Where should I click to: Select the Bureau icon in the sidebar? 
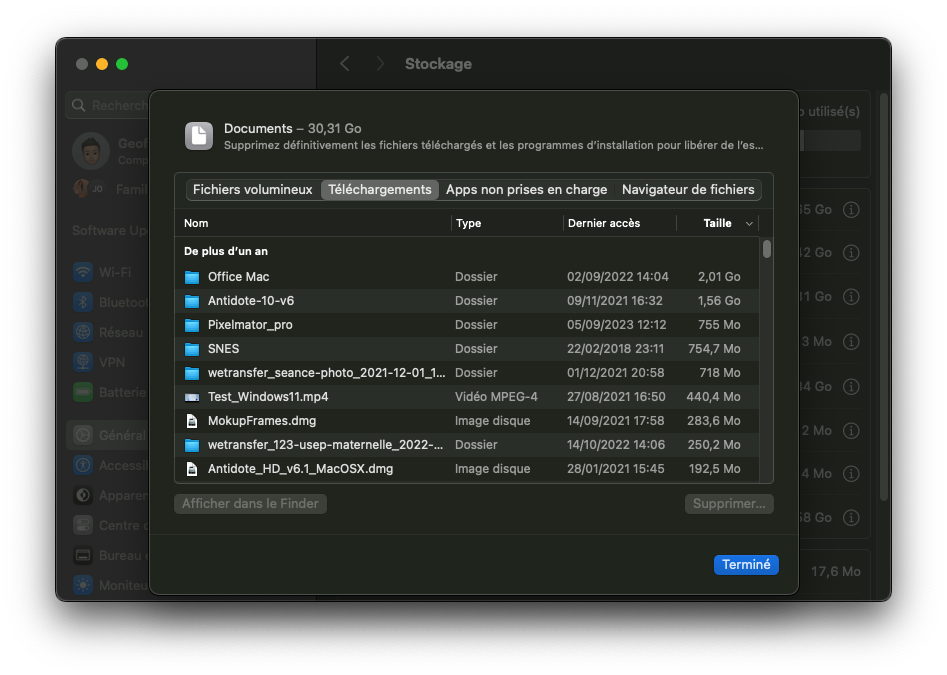[x=83, y=555]
